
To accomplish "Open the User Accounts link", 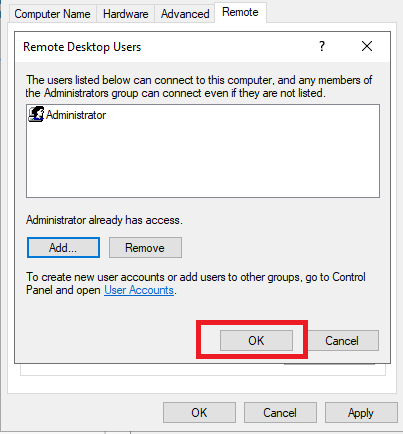I will [139, 290].
